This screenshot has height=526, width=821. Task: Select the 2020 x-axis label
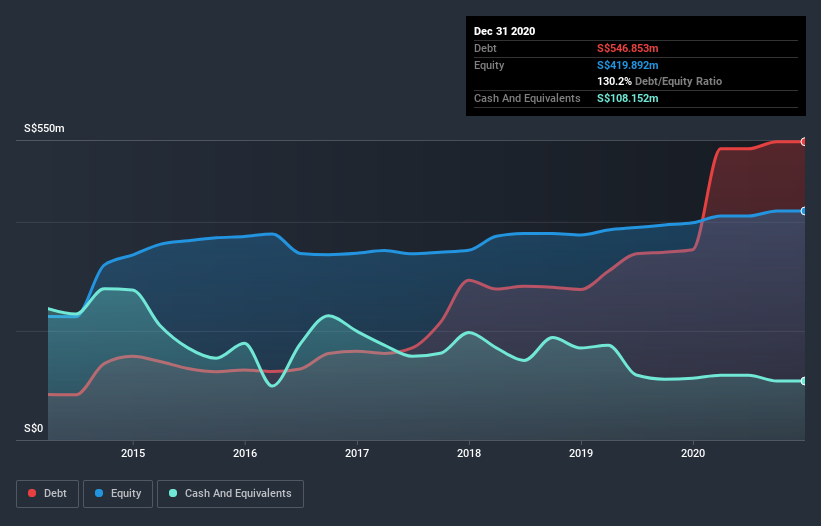click(693, 453)
